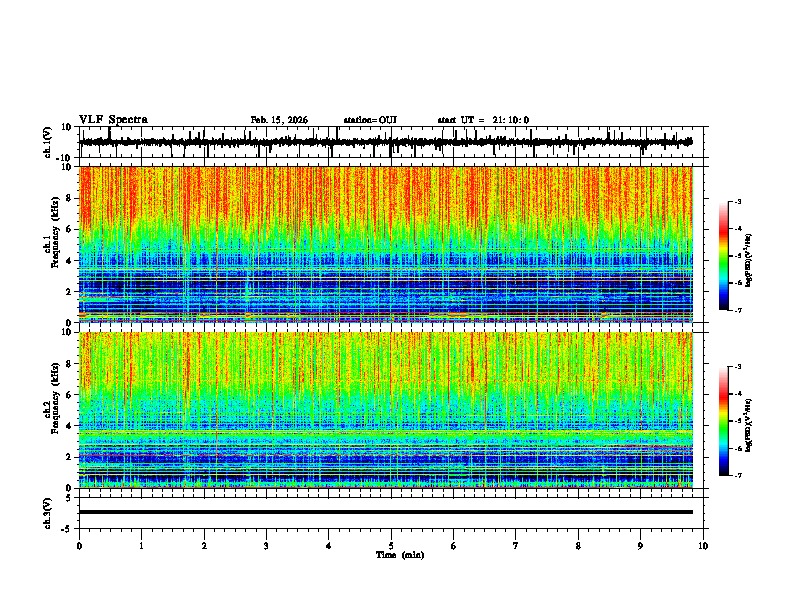Click time axis tick label "7"

[x=516, y=546]
